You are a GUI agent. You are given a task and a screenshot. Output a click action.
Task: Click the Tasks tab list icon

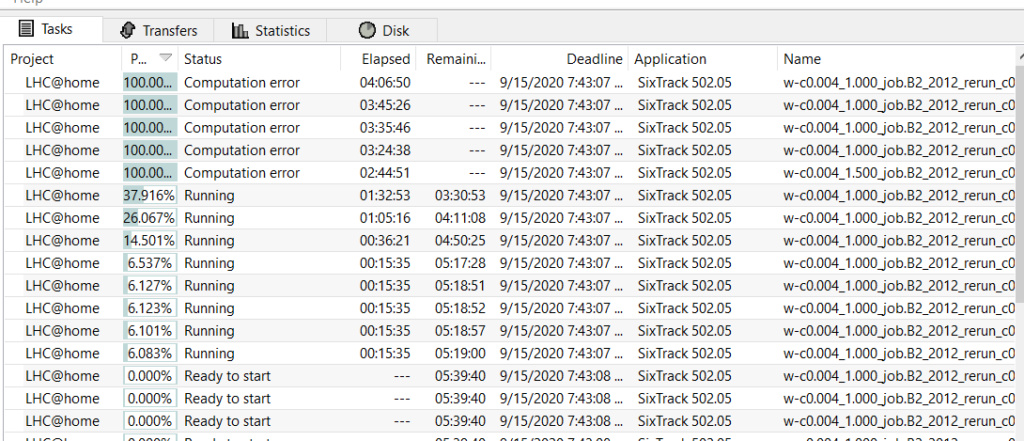[25, 29]
